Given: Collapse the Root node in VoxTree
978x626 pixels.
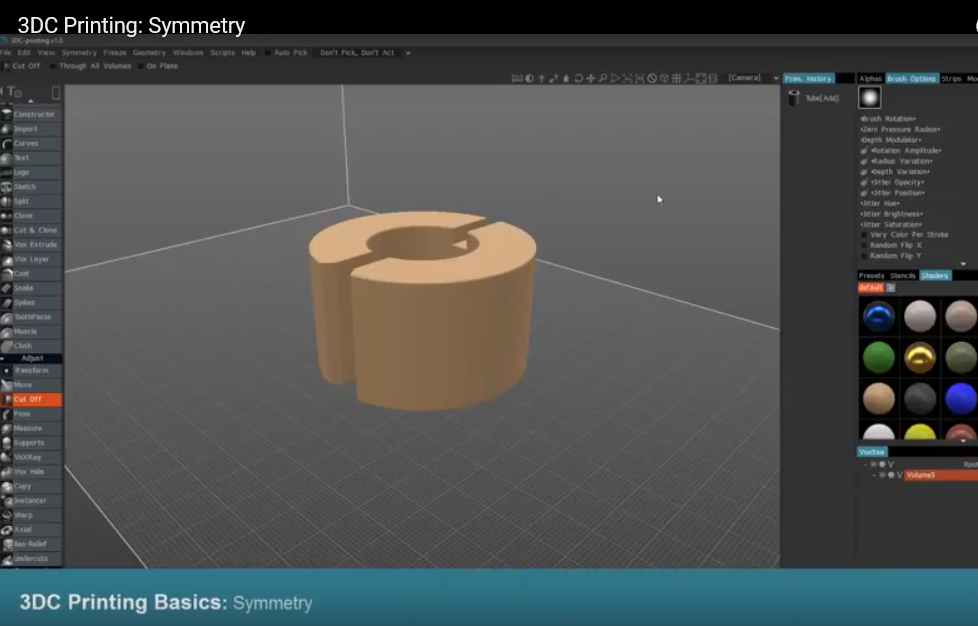Looking at the screenshot, I should click(x=865, y=465).
